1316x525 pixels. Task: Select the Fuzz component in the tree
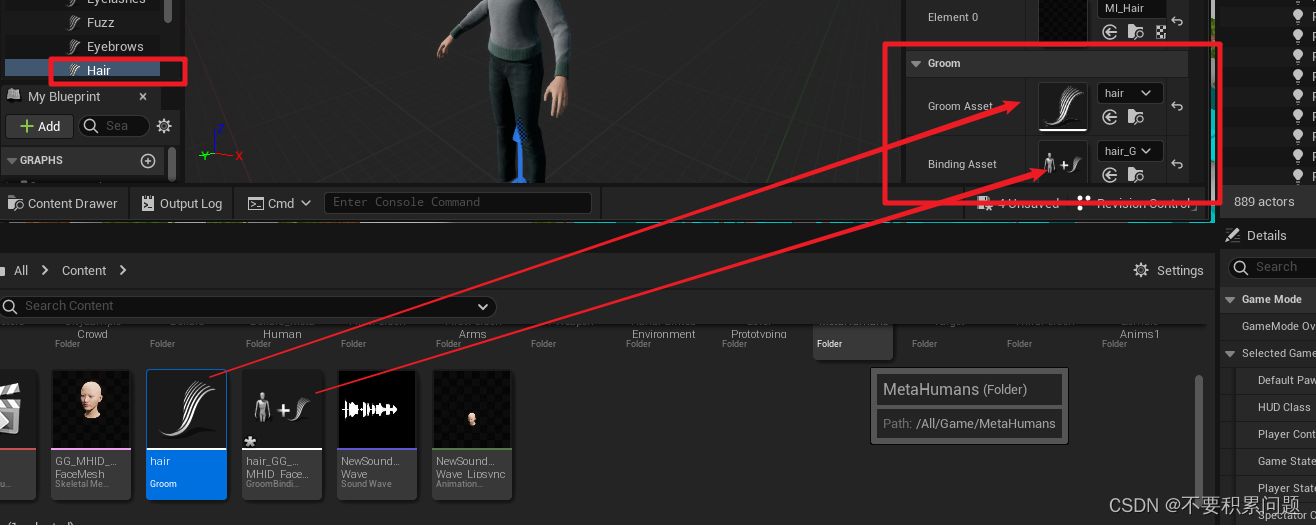tap(100, 22)
